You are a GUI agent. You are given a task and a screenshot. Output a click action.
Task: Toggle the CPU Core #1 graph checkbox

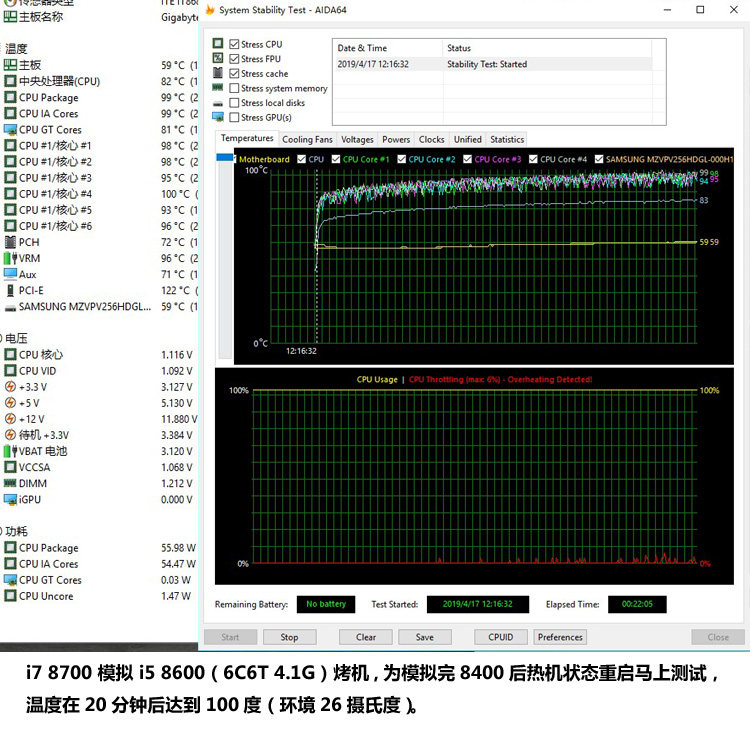(x=336, y=159)
